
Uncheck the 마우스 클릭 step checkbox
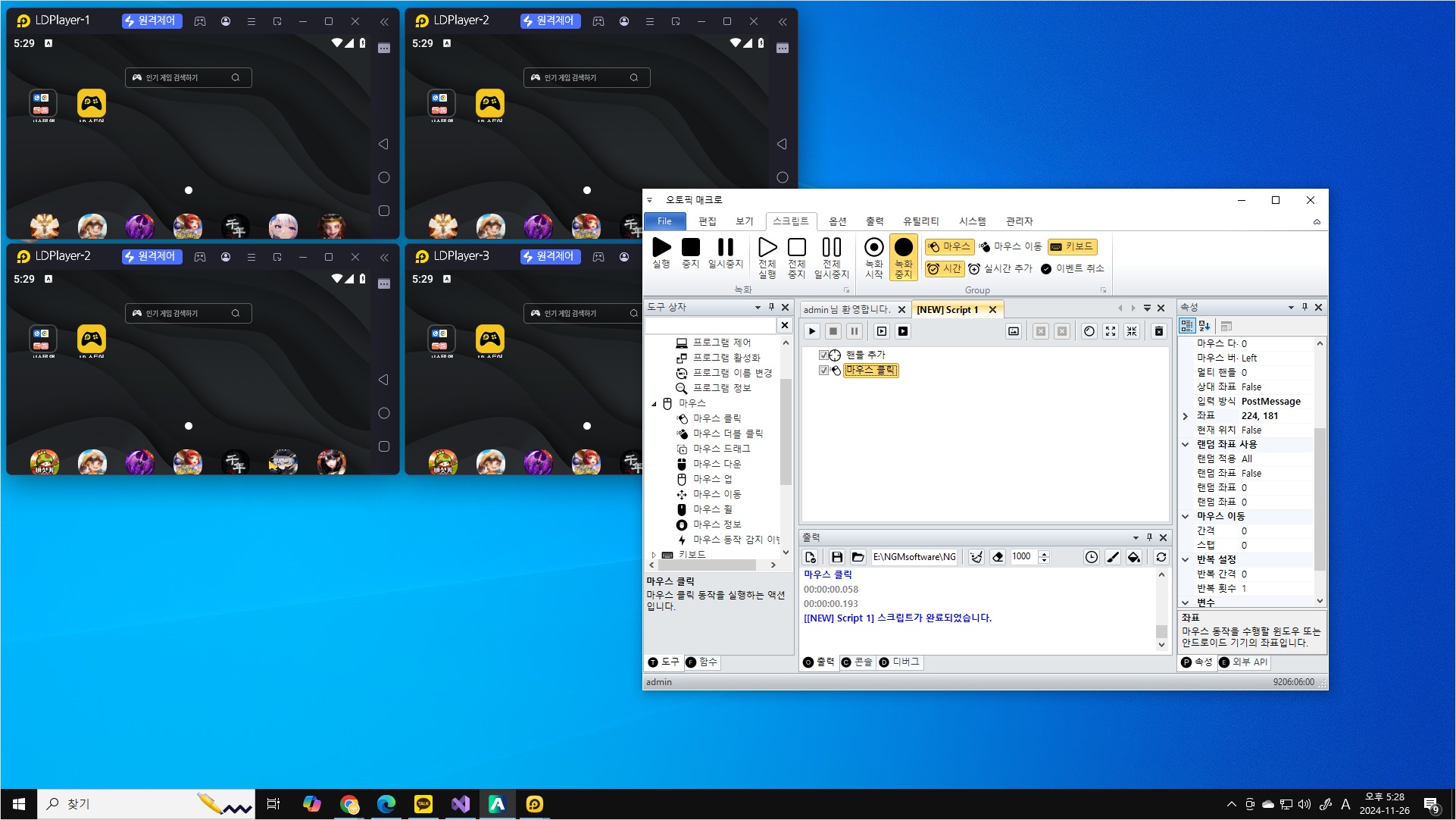click(x=823, y=370)
